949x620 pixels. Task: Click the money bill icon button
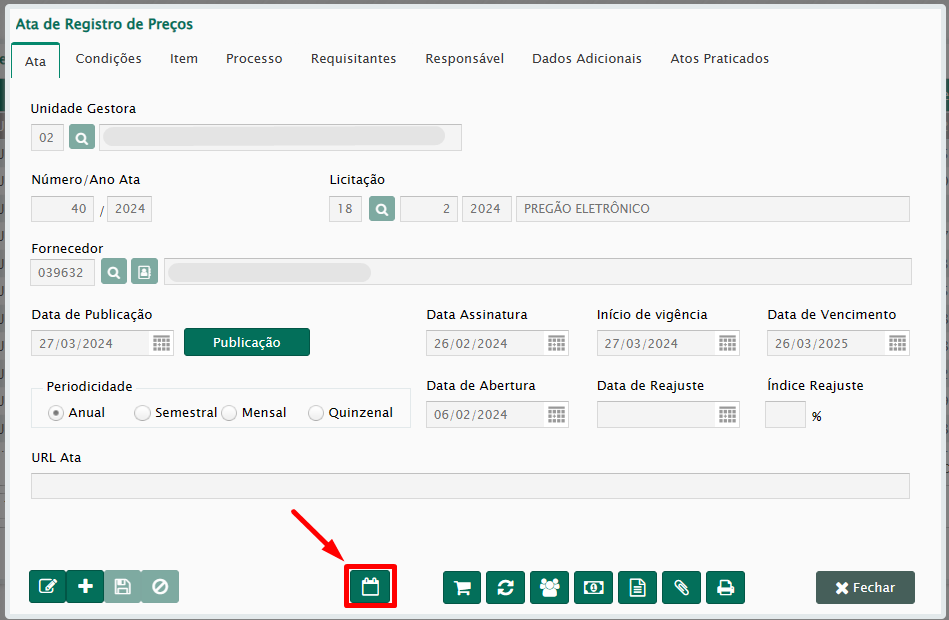point(593,588)
